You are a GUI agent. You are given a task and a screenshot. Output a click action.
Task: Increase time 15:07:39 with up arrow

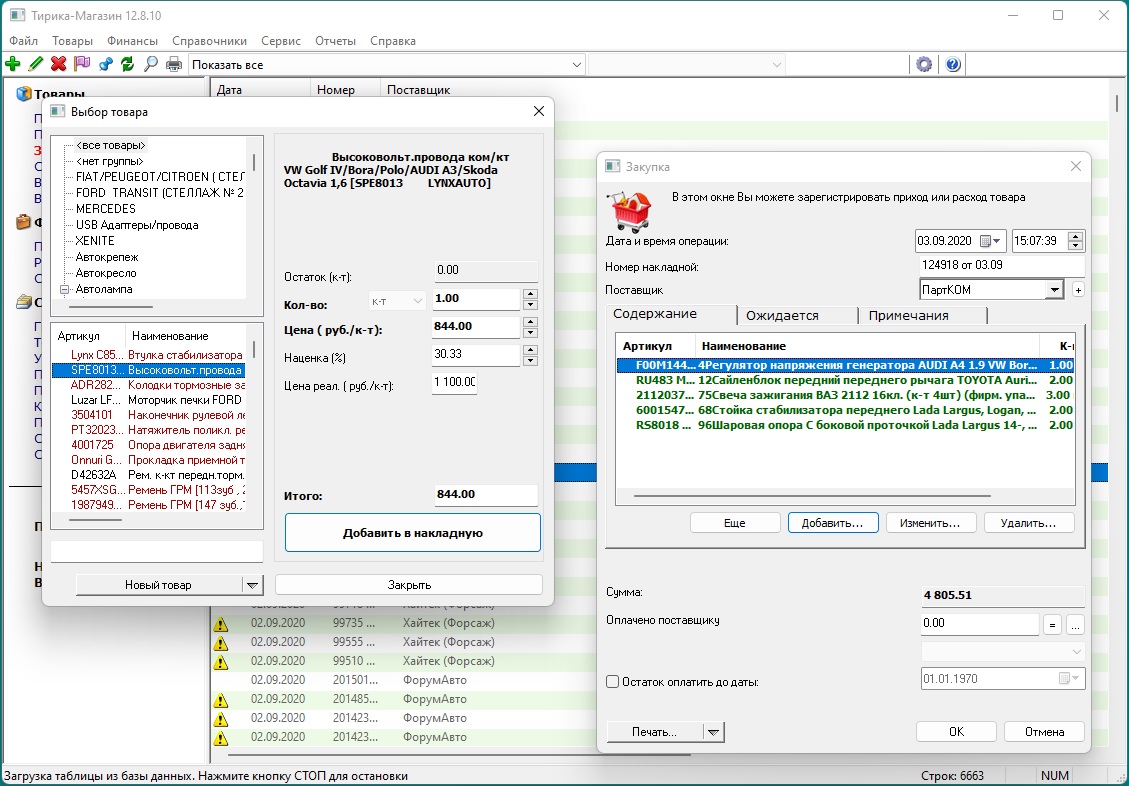click(x=1076, y=237)
